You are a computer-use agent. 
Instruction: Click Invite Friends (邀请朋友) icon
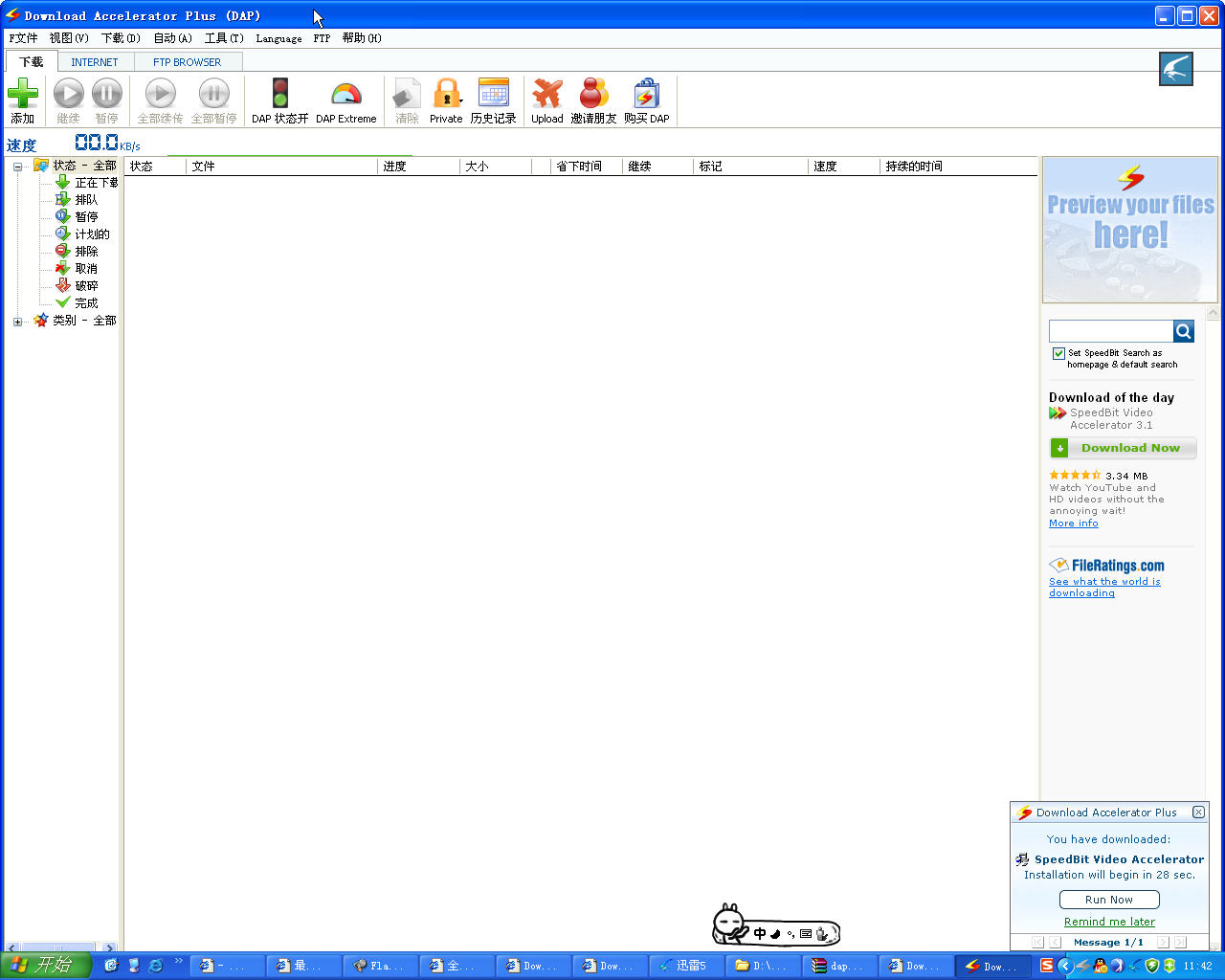click(593, 94)
